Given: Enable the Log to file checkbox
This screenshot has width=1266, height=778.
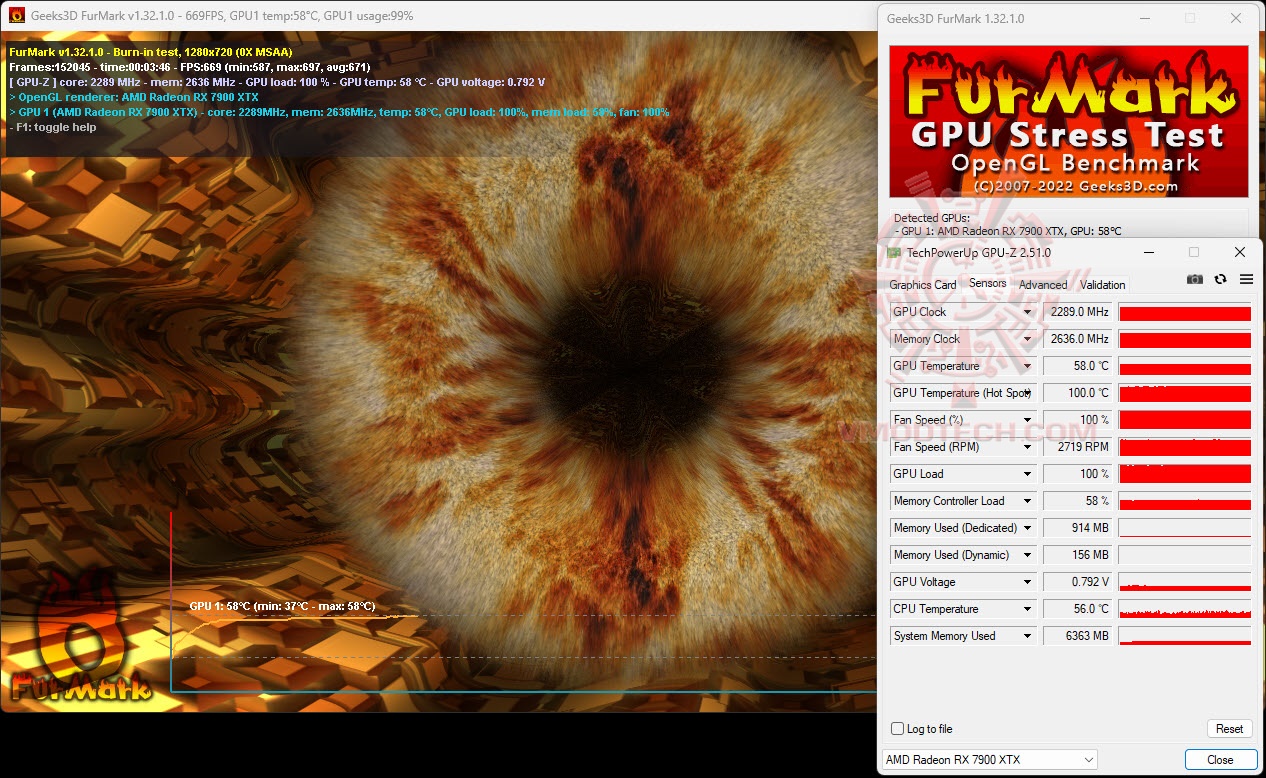Looking at the screenshot, I should (898, 729).
